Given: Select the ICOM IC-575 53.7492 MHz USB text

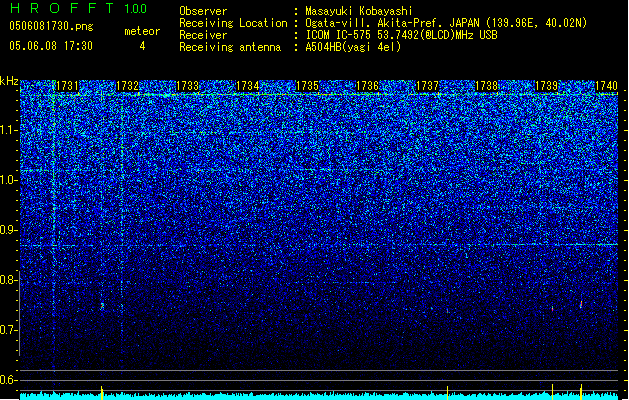Looking at the screenshot, I should (x=401, y=35).
